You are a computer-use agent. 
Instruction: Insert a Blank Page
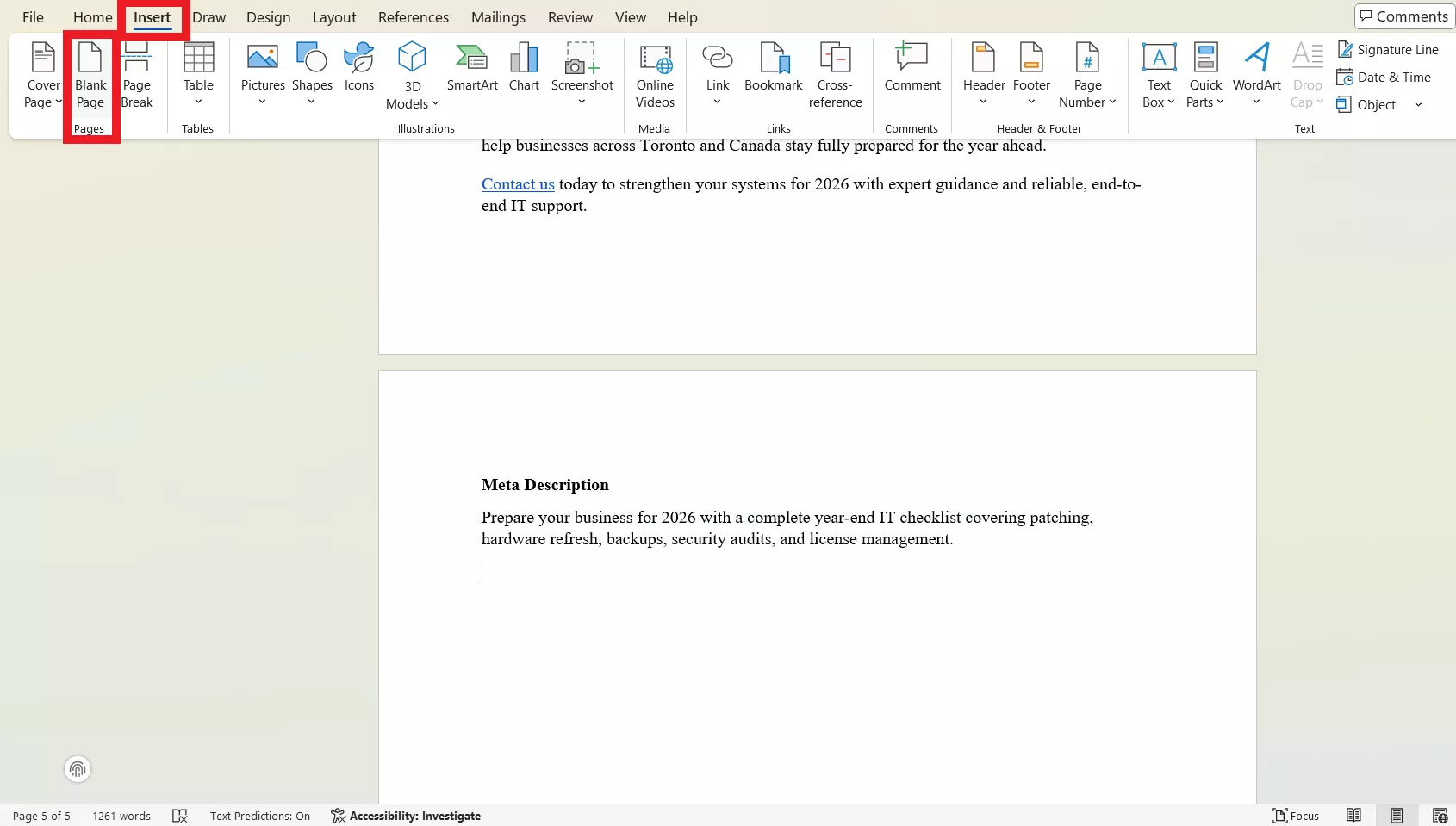point(90,76)
